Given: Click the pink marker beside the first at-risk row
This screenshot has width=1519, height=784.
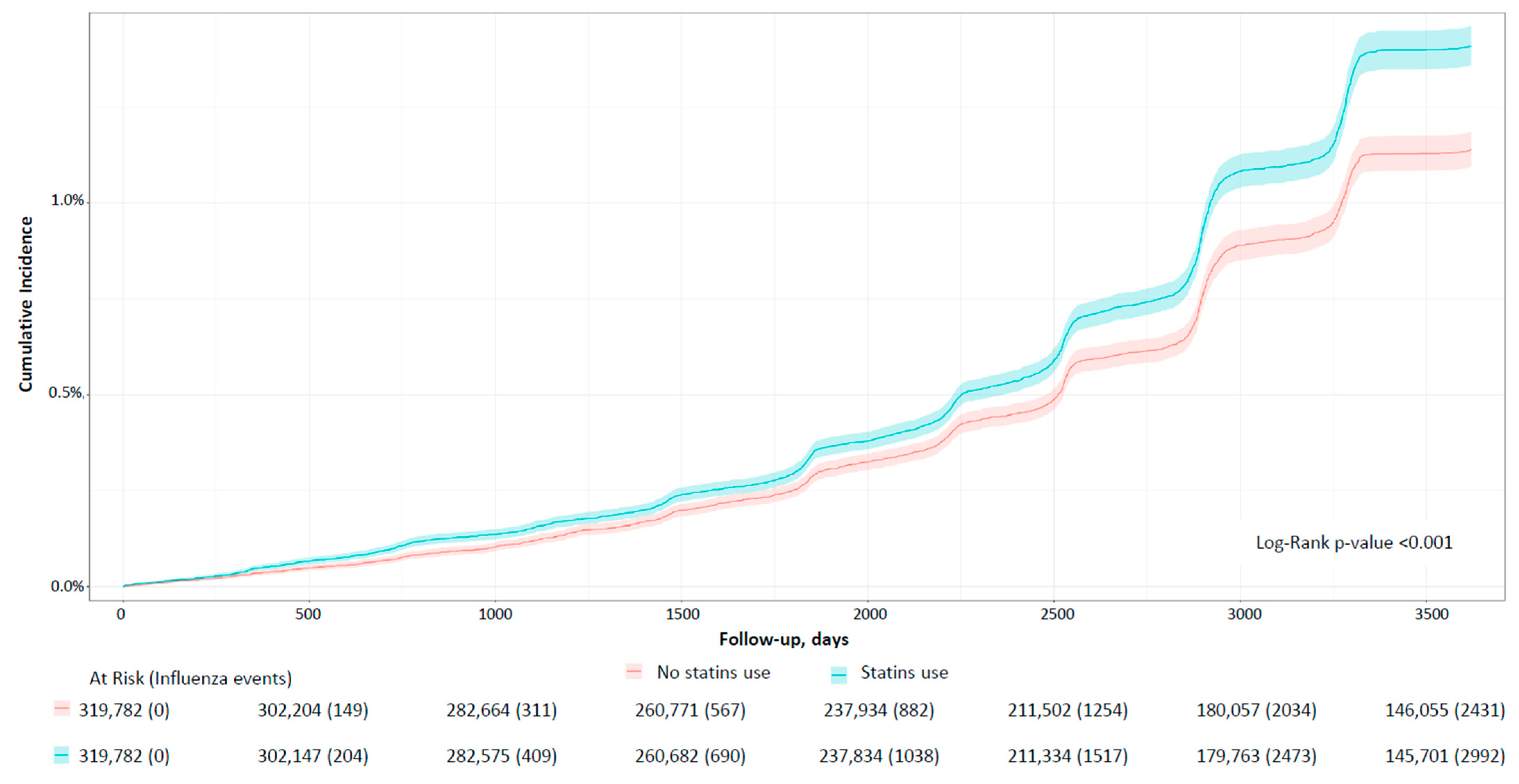Looking at the screenshot, I should (x=61, y=708).
